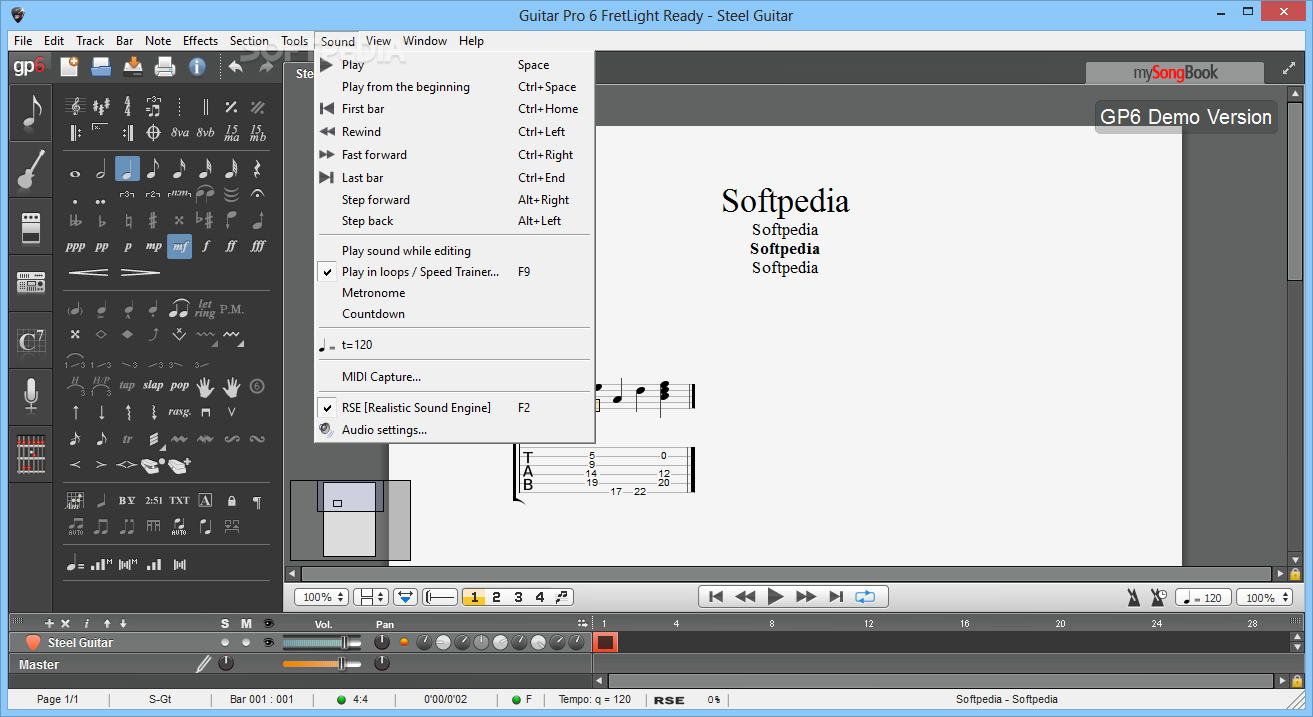This screenshot has width=1313, height=717.
Task: Open the Effects menu
Action: (200, 41)
